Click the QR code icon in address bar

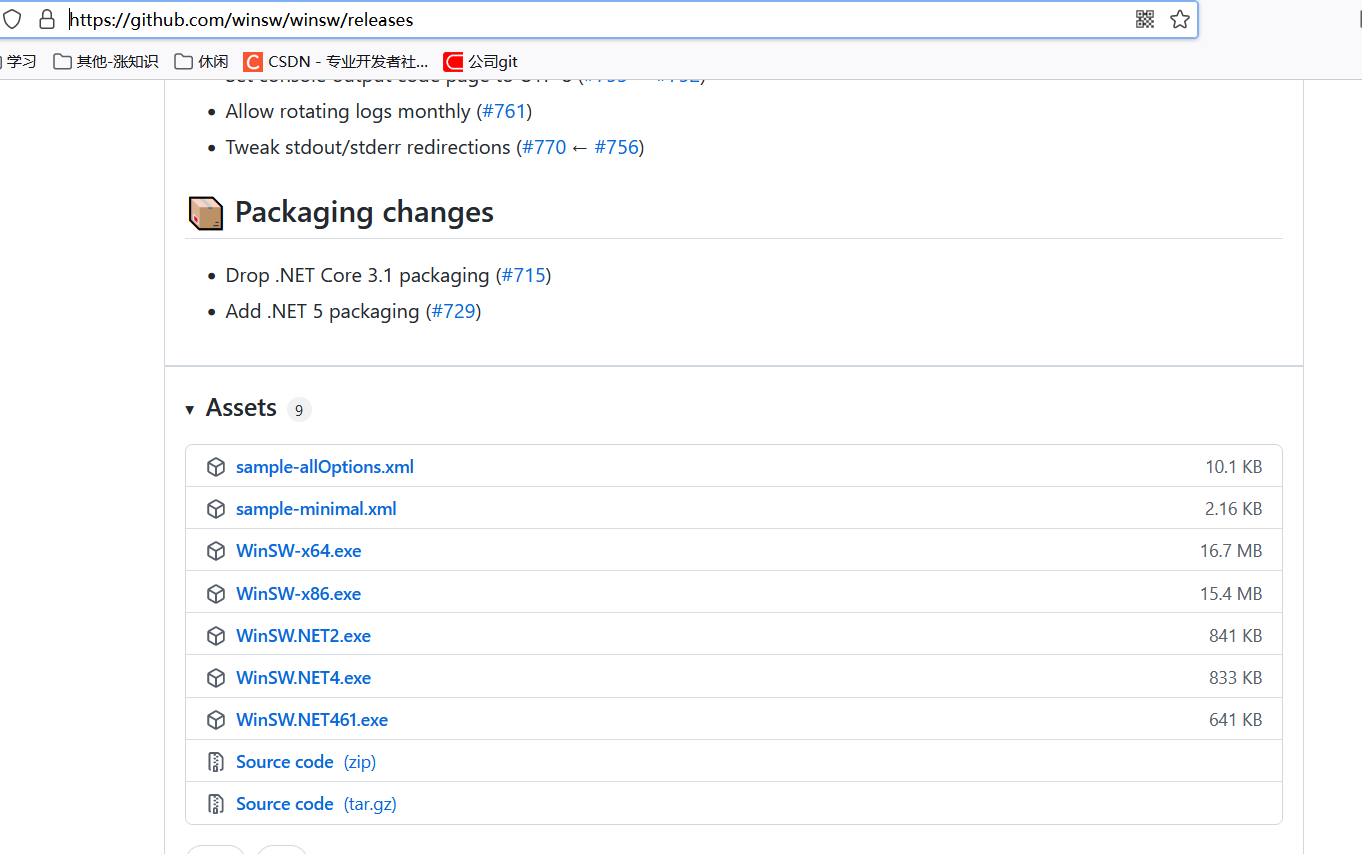(1145, 19)
